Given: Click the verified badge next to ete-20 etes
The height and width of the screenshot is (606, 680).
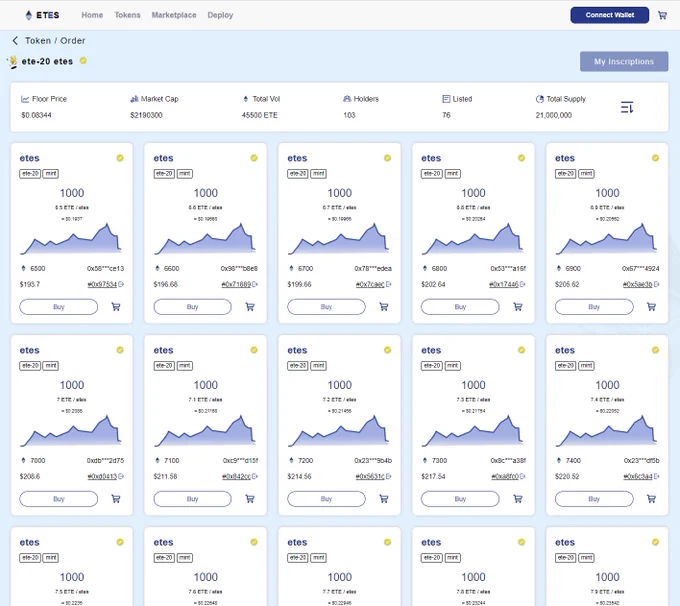Looking at the screenshot, I should 83,61.
